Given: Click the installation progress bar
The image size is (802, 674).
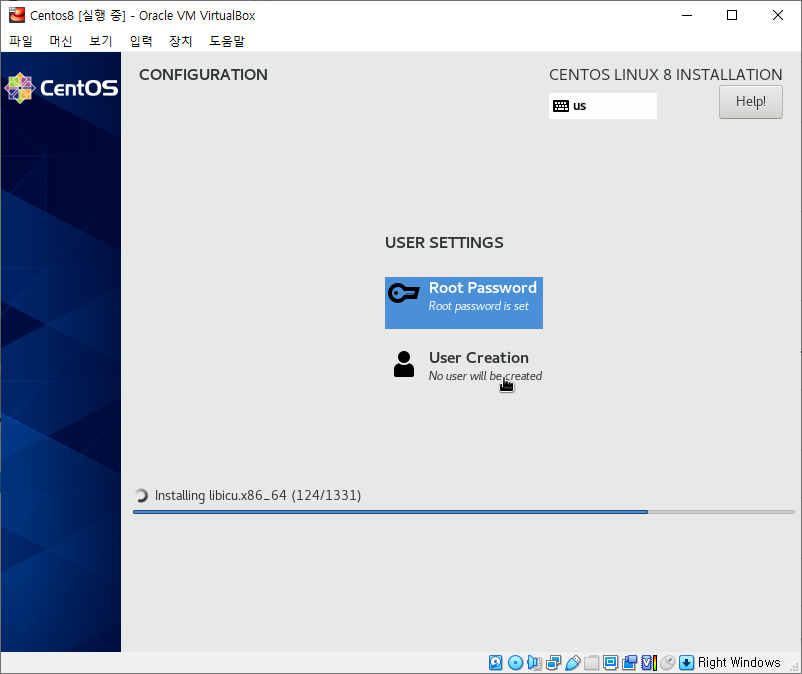Looking at the screenshot, I should point(463,511).
